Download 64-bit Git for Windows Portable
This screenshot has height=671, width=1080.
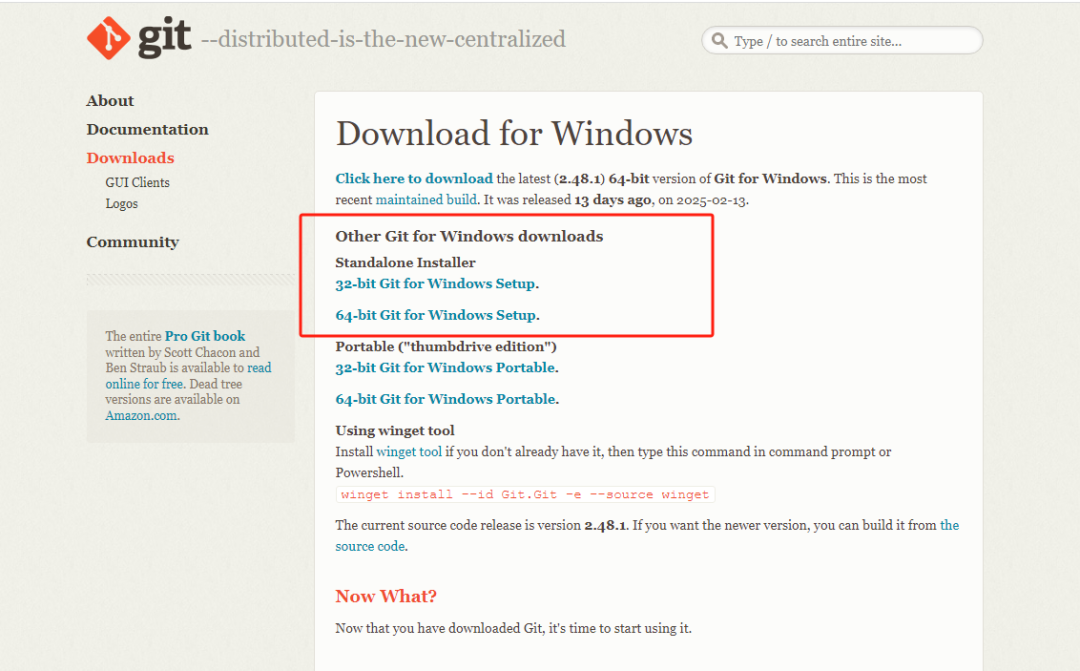pos(446,400)
